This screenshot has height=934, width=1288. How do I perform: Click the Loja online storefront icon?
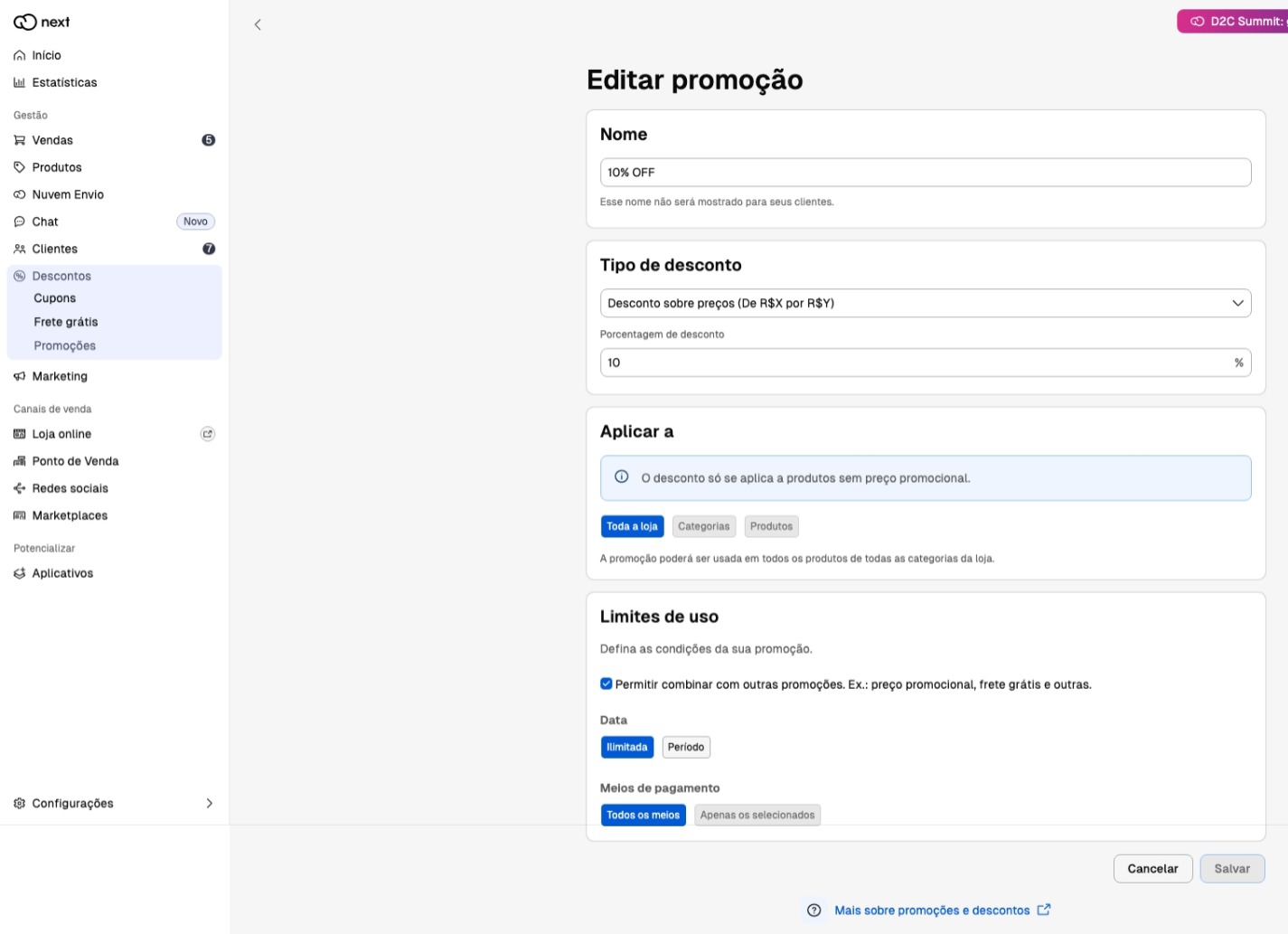[x=20, y=435]
